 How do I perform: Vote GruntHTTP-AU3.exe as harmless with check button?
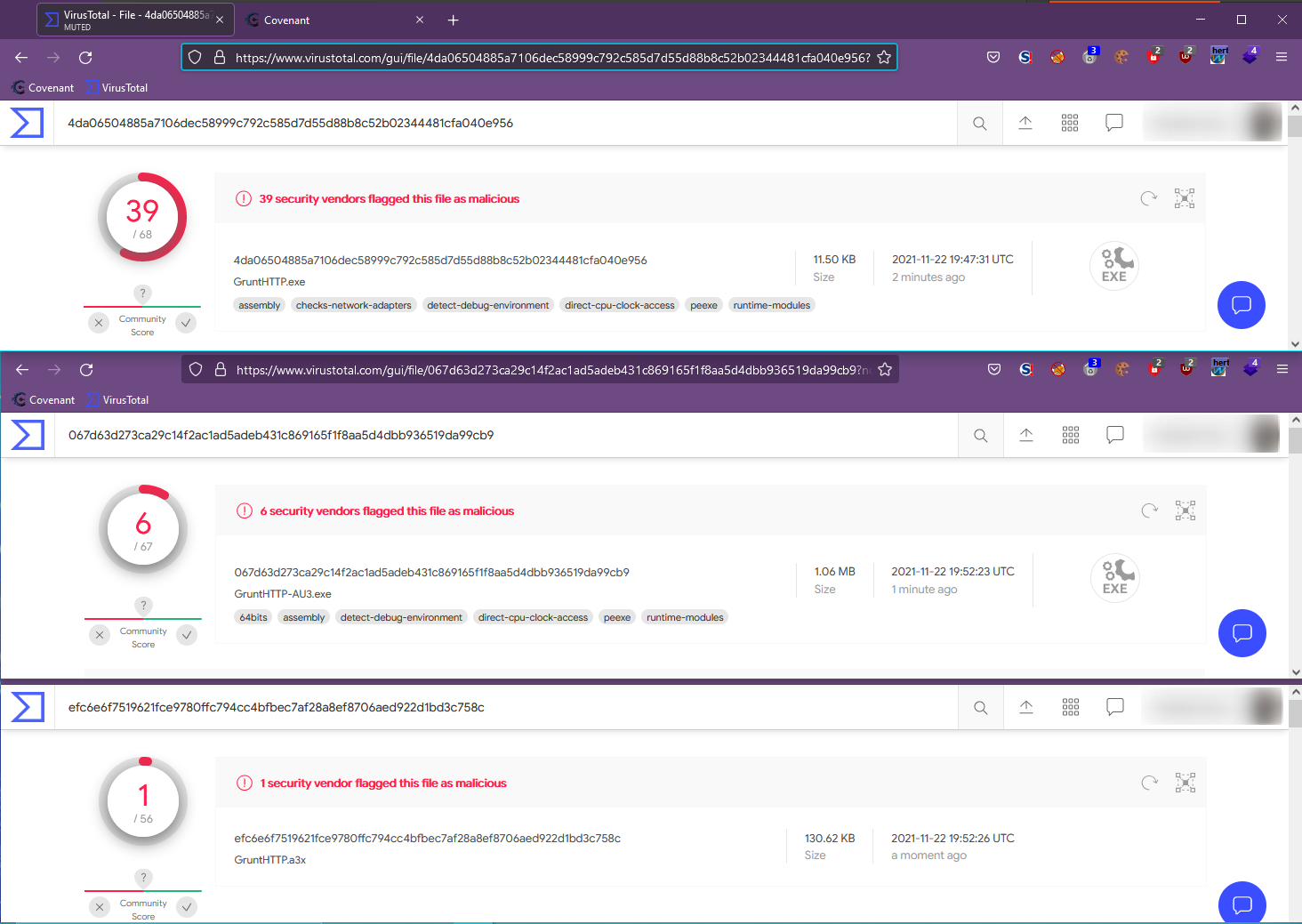point(187,635)
